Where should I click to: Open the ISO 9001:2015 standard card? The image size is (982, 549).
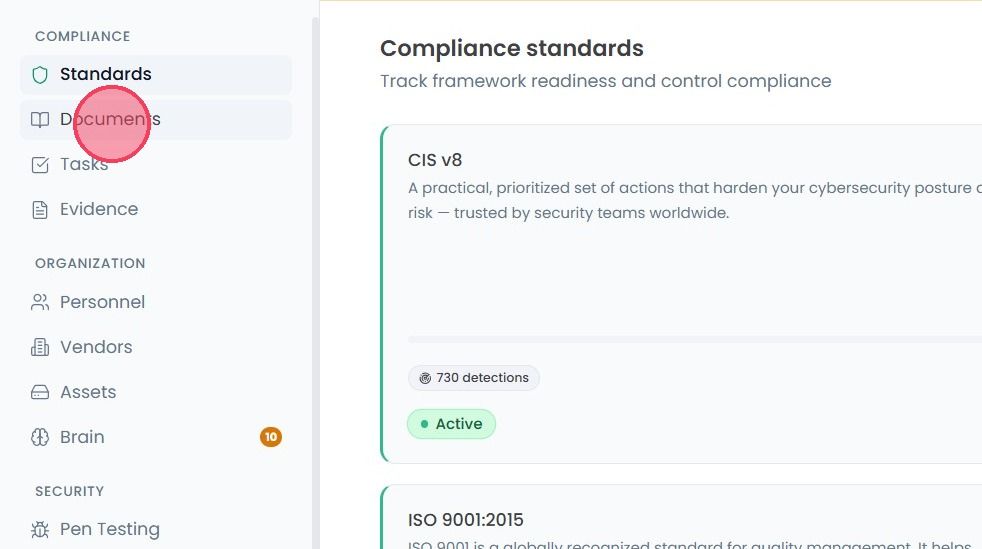(x=681, y=517)
